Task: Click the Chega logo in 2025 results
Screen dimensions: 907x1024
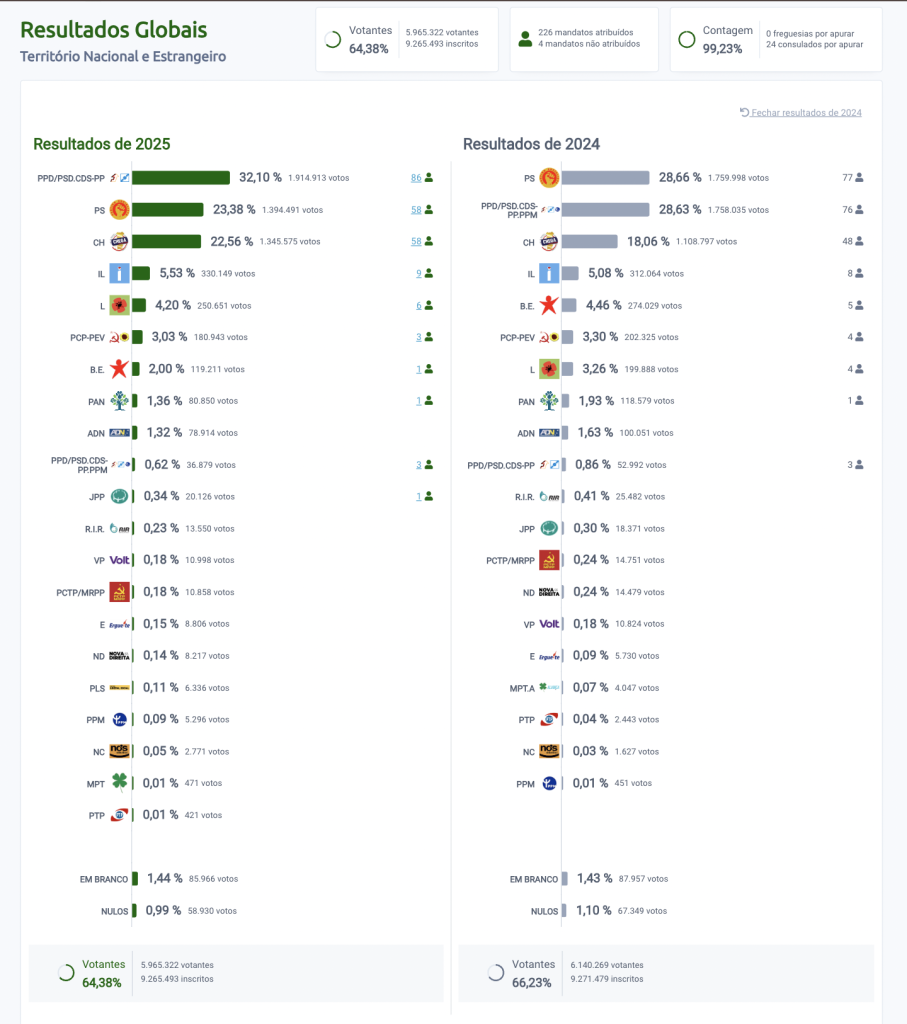Action: pyautogui.click(x=119, y=241)
